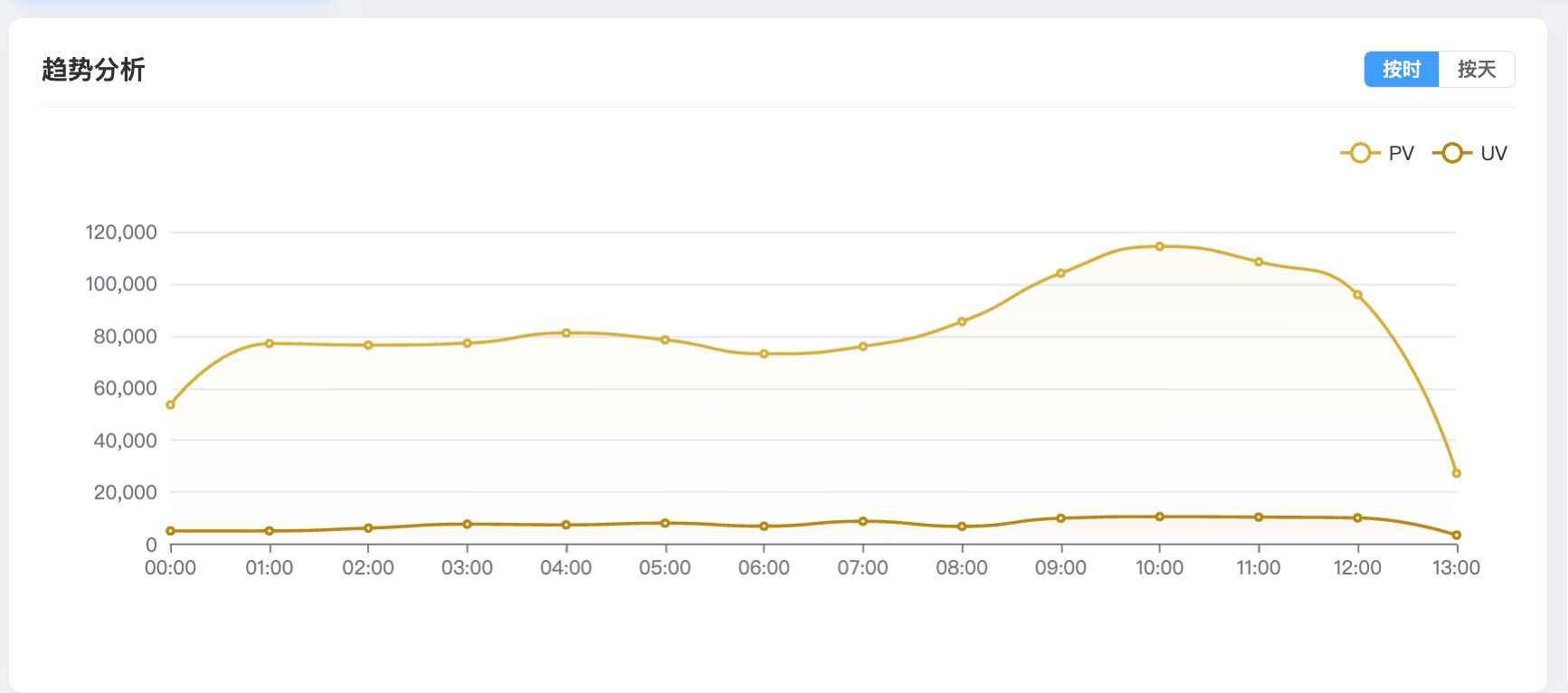
Task: Click the 08:00 x-axis label
Action: [x=961, y=568]
